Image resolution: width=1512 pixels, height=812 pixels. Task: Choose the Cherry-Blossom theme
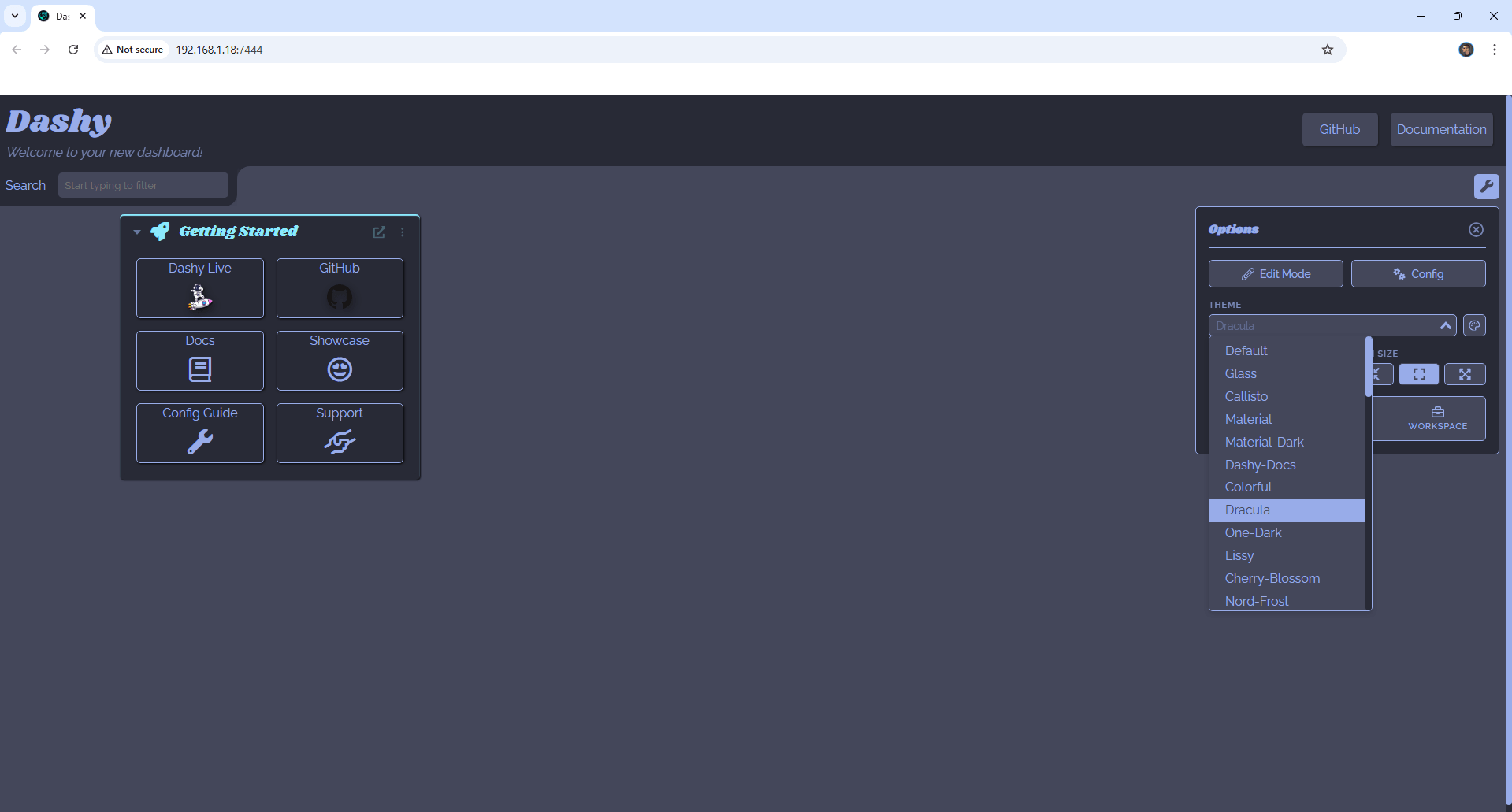(x=1287, y=578)
